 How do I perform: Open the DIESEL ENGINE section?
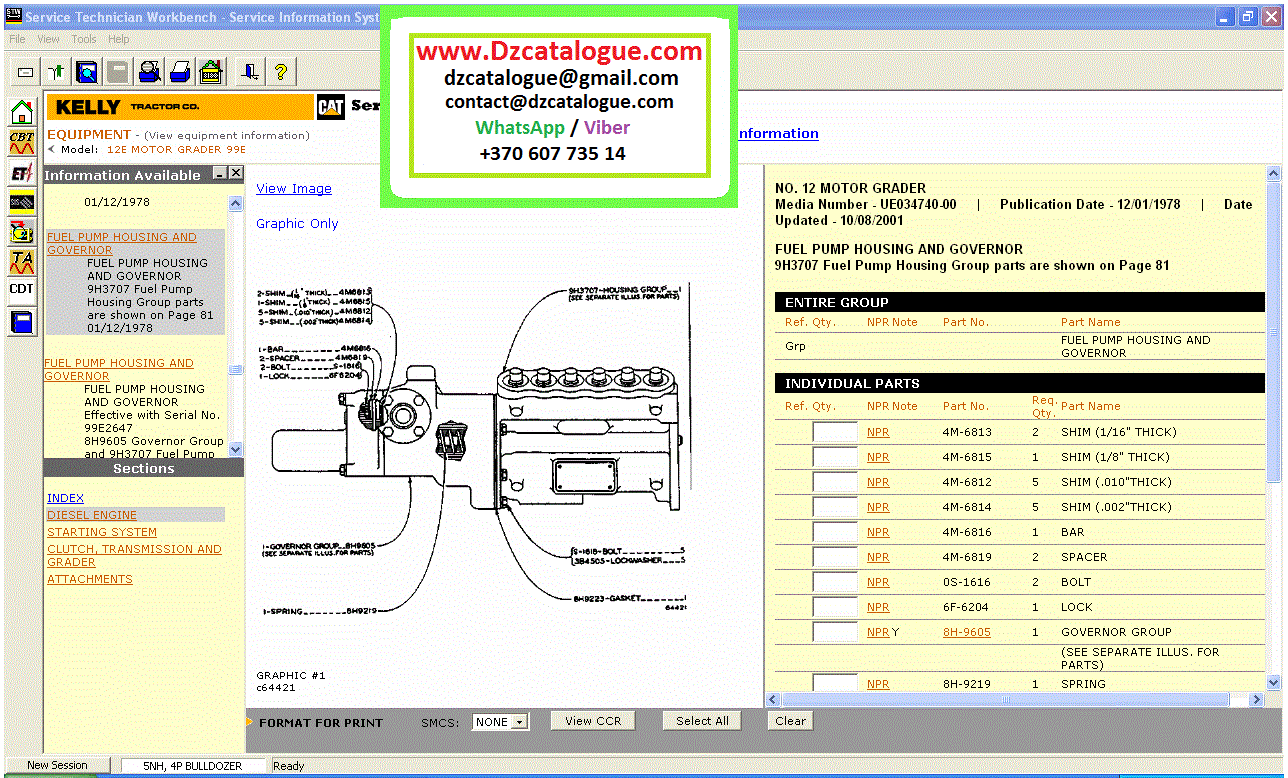pyautogui.click(x=92, y=515)
